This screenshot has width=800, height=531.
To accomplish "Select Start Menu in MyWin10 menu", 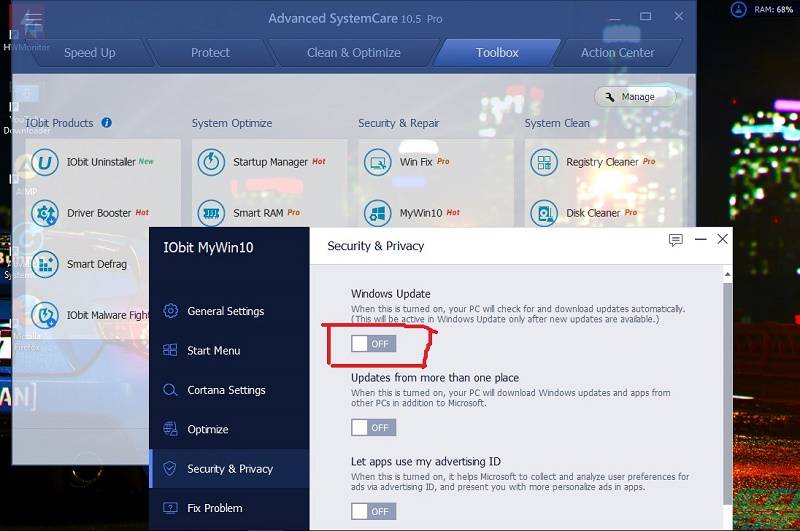I will 229,350.
